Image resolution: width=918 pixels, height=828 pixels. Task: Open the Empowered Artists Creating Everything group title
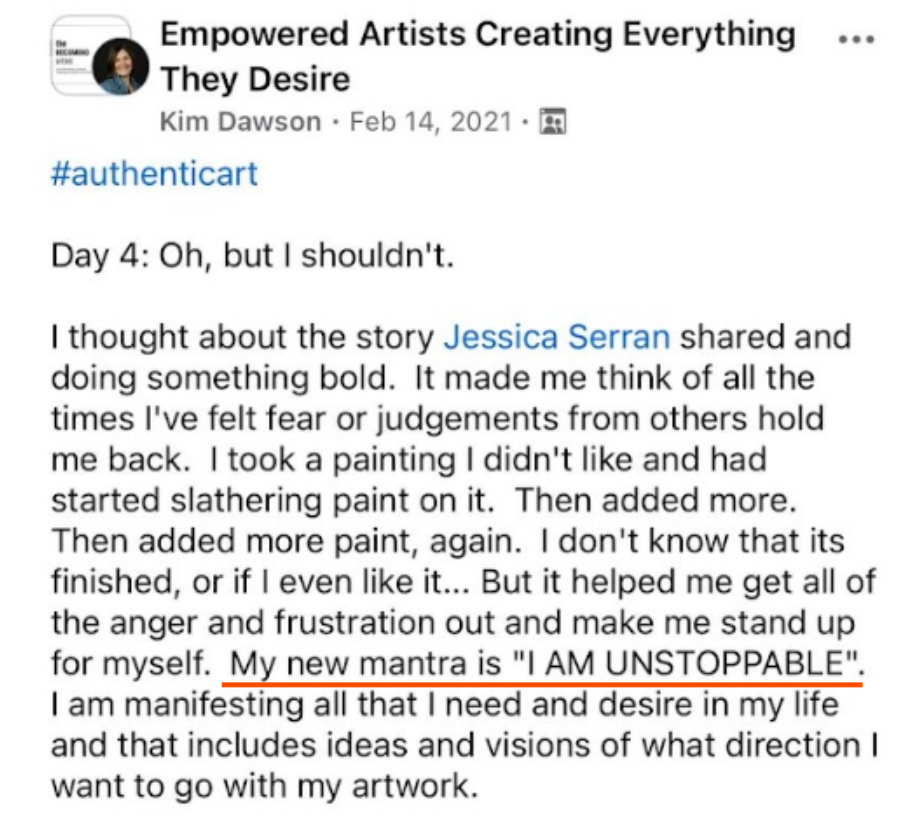click(478, 34)
